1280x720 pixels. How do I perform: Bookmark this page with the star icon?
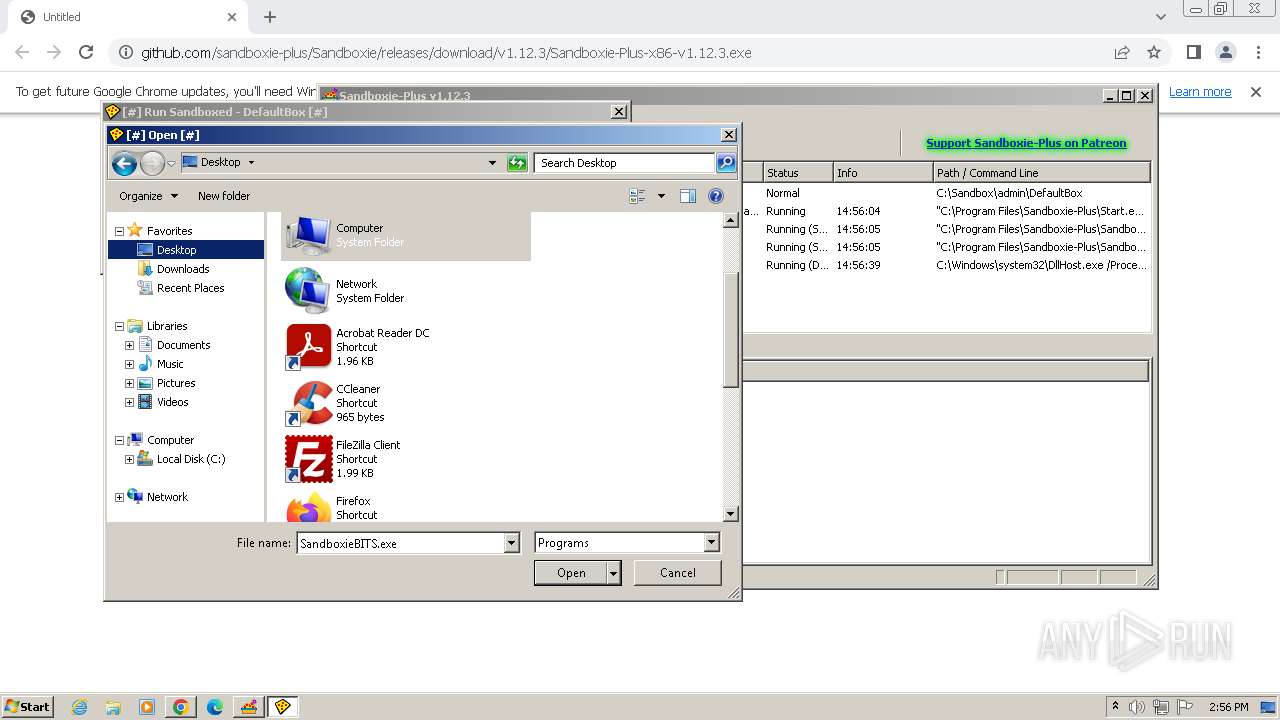[x=1154, y=52]
